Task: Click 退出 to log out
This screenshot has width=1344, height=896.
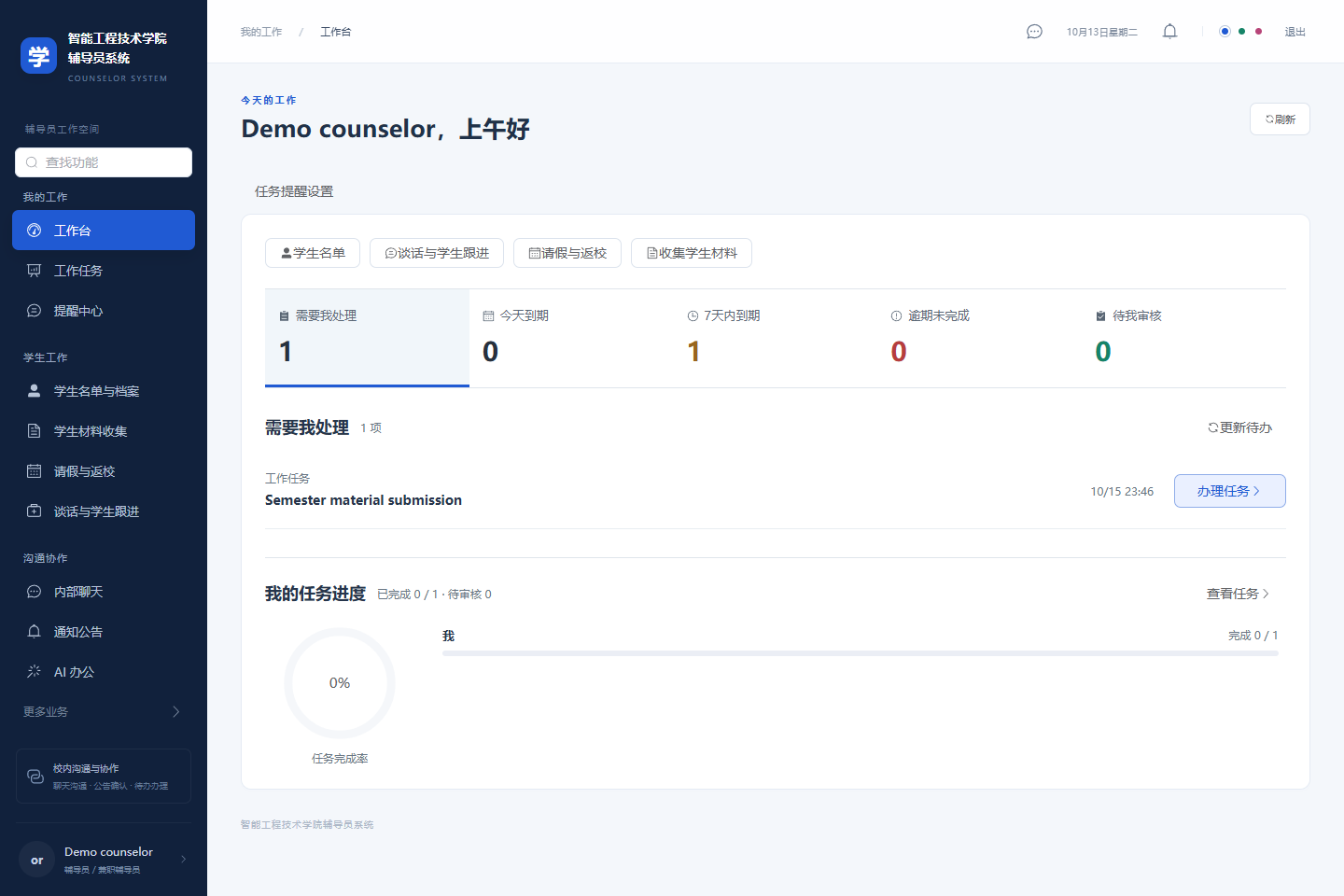Action: click(1295, 32)
